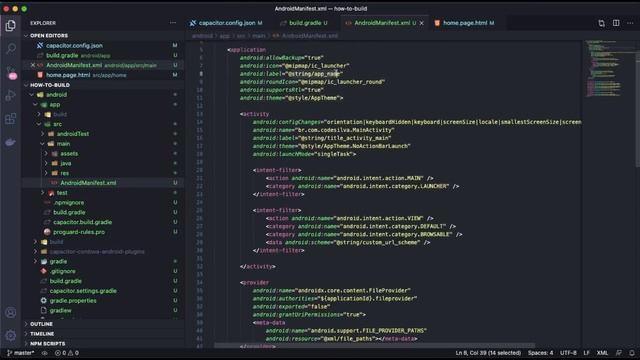Expand the java folder
This screenshot has width=640, height=360.
[66, 163]
